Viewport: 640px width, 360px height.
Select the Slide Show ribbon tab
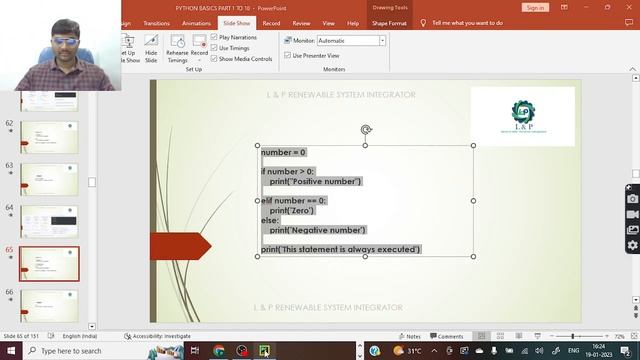point(237,23)
